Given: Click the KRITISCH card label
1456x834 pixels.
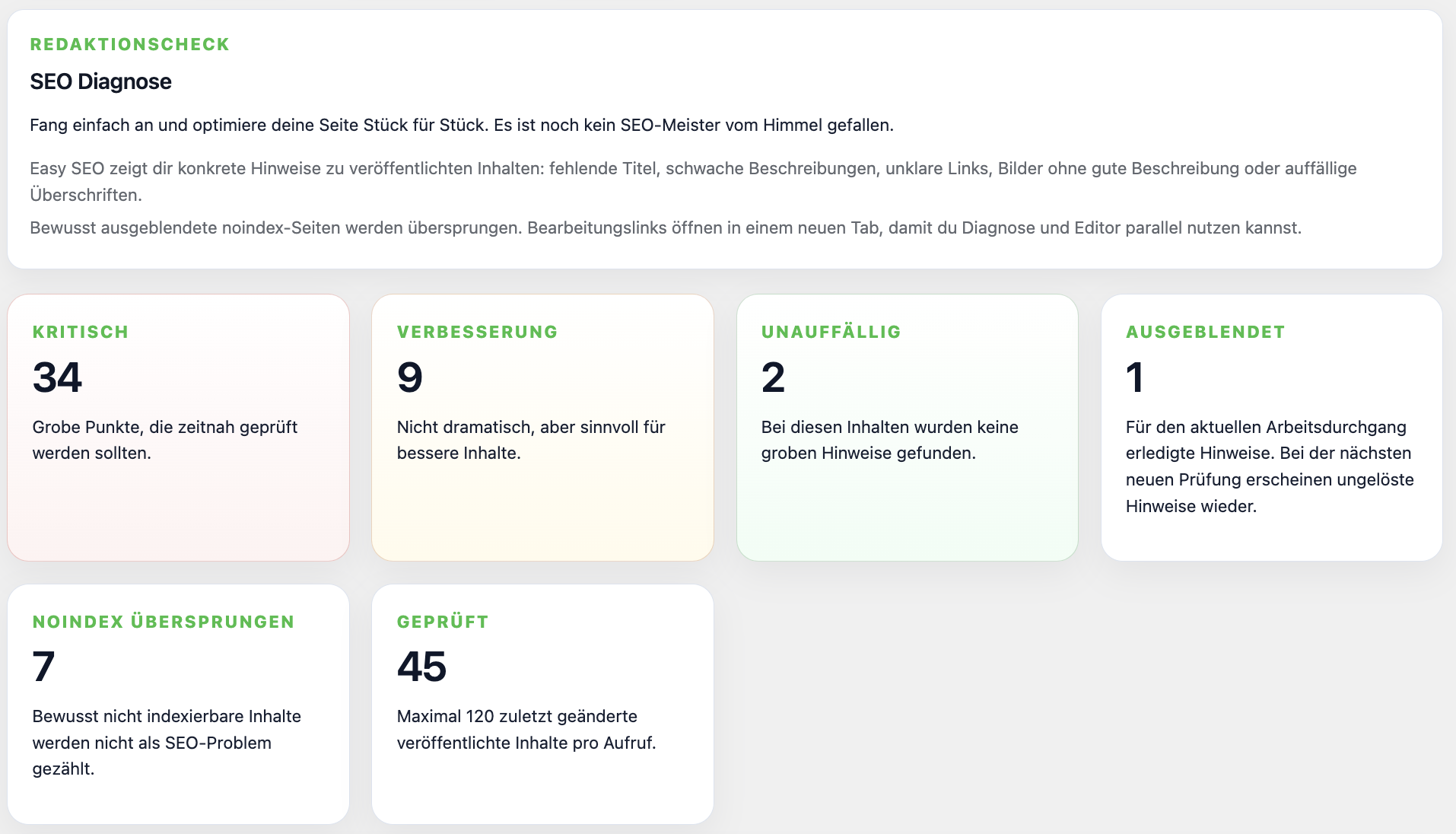Looking at the screenshot, I should point(81,332).
